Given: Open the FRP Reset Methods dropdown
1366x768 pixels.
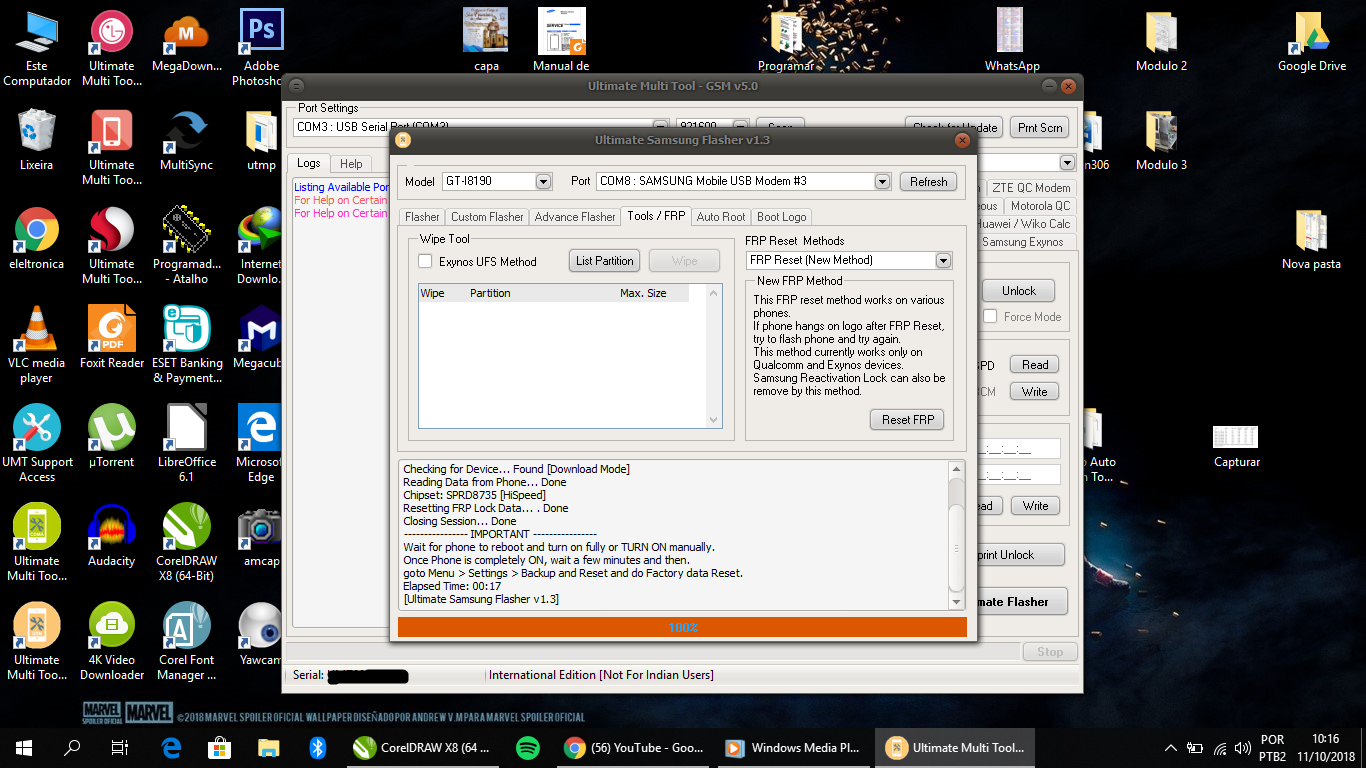Looking at the screenshot, I should coord(943,260).
